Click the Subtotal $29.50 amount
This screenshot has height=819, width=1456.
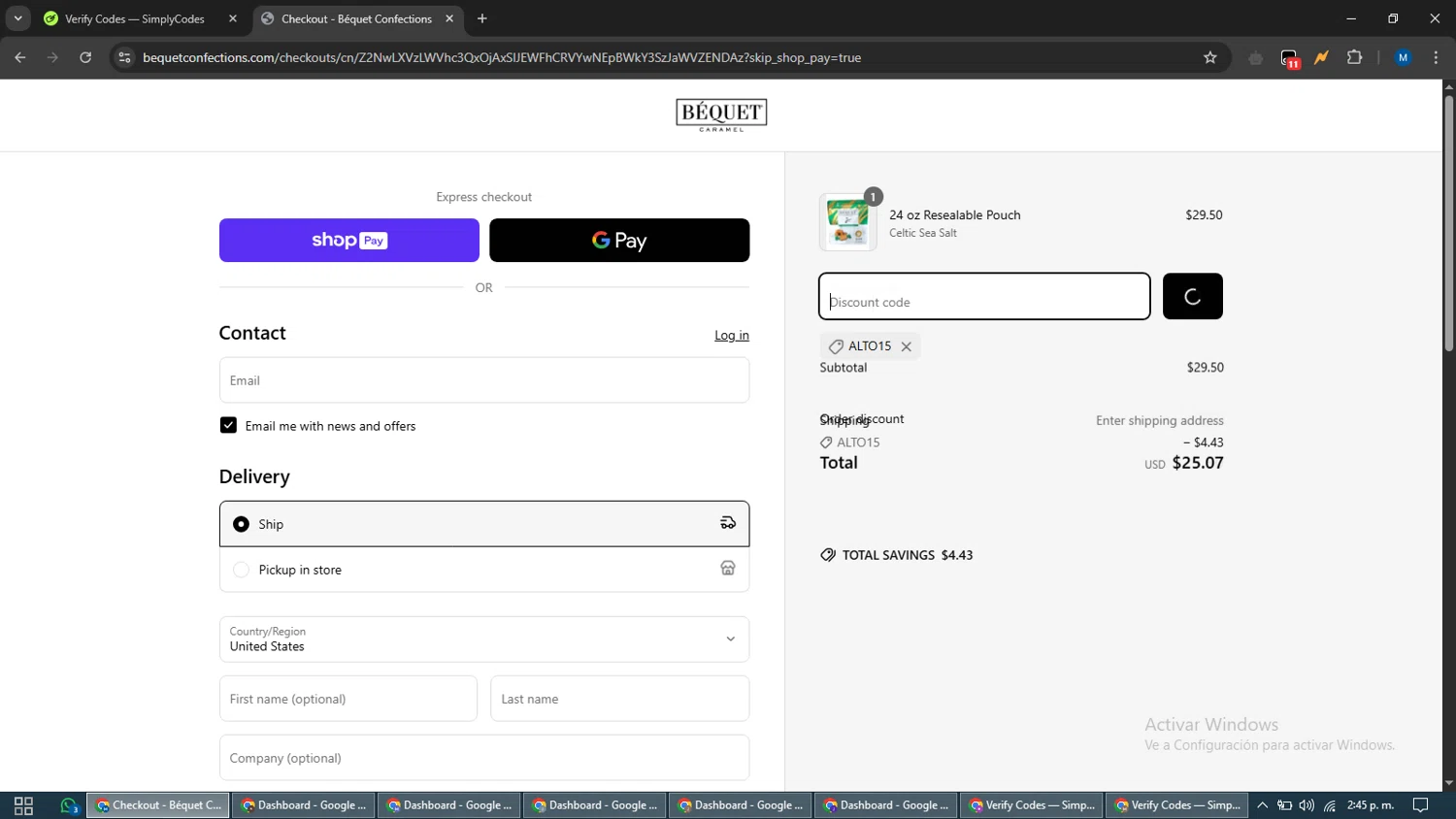click(x=1205, y=368)
